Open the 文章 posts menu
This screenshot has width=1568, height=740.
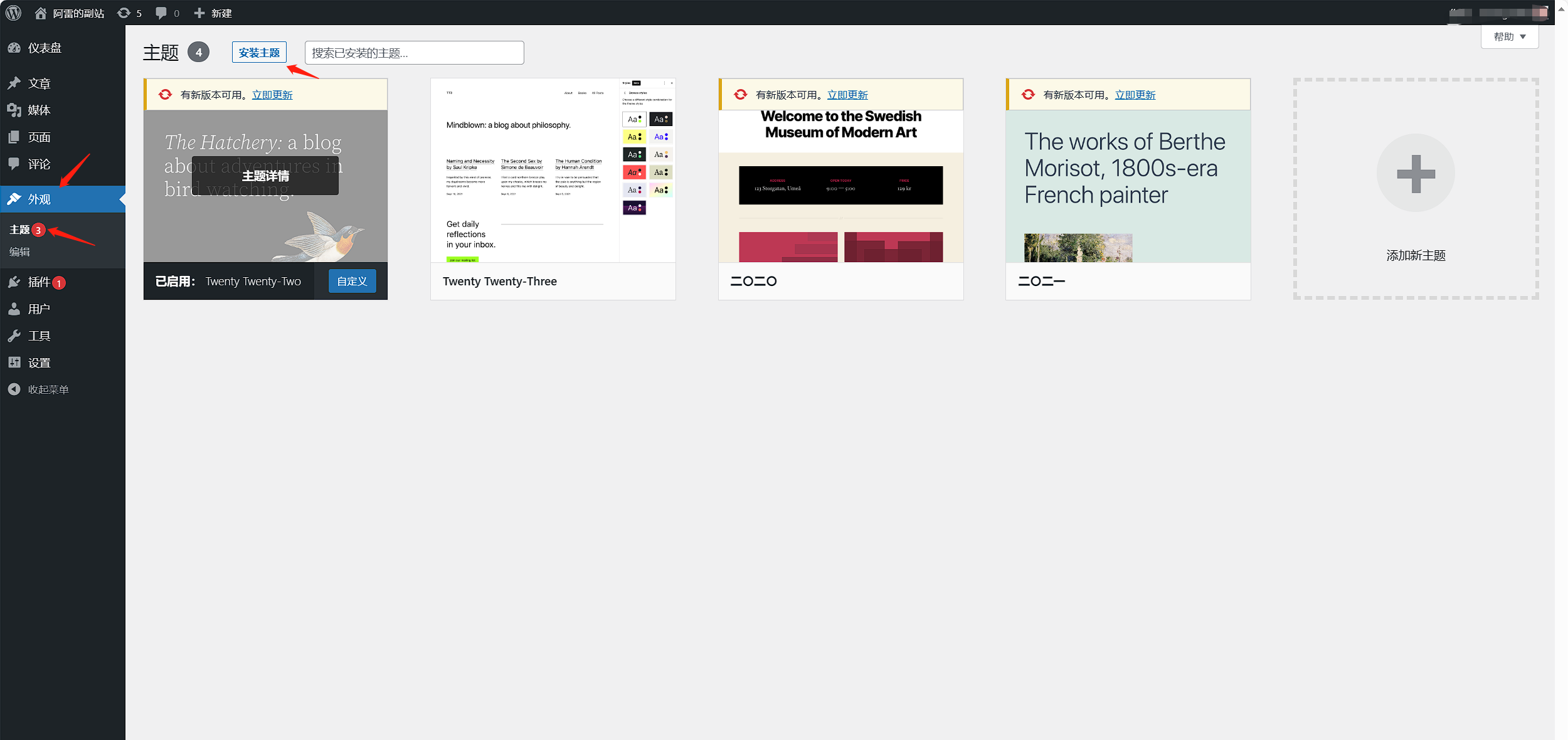(39, 83)
